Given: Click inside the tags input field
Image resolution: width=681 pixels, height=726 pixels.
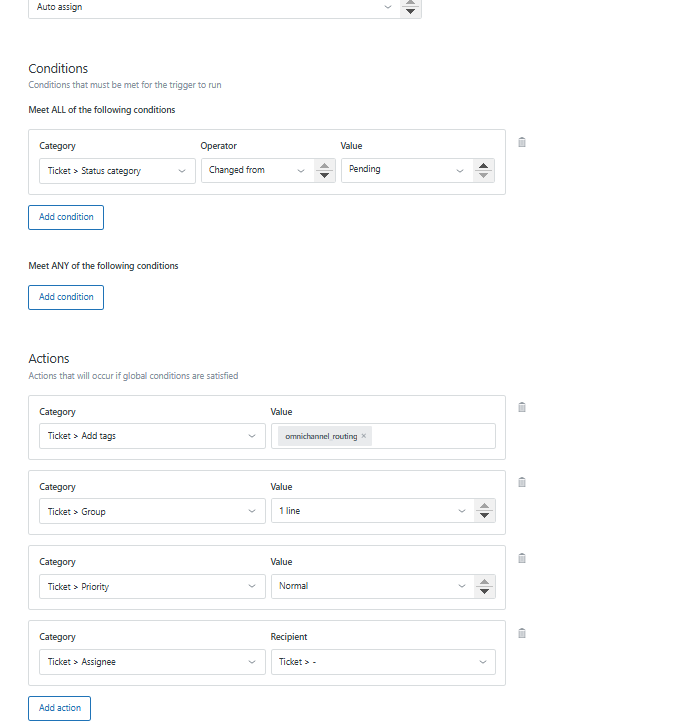Looking at the screenshot, I should [x=434, y=436].
